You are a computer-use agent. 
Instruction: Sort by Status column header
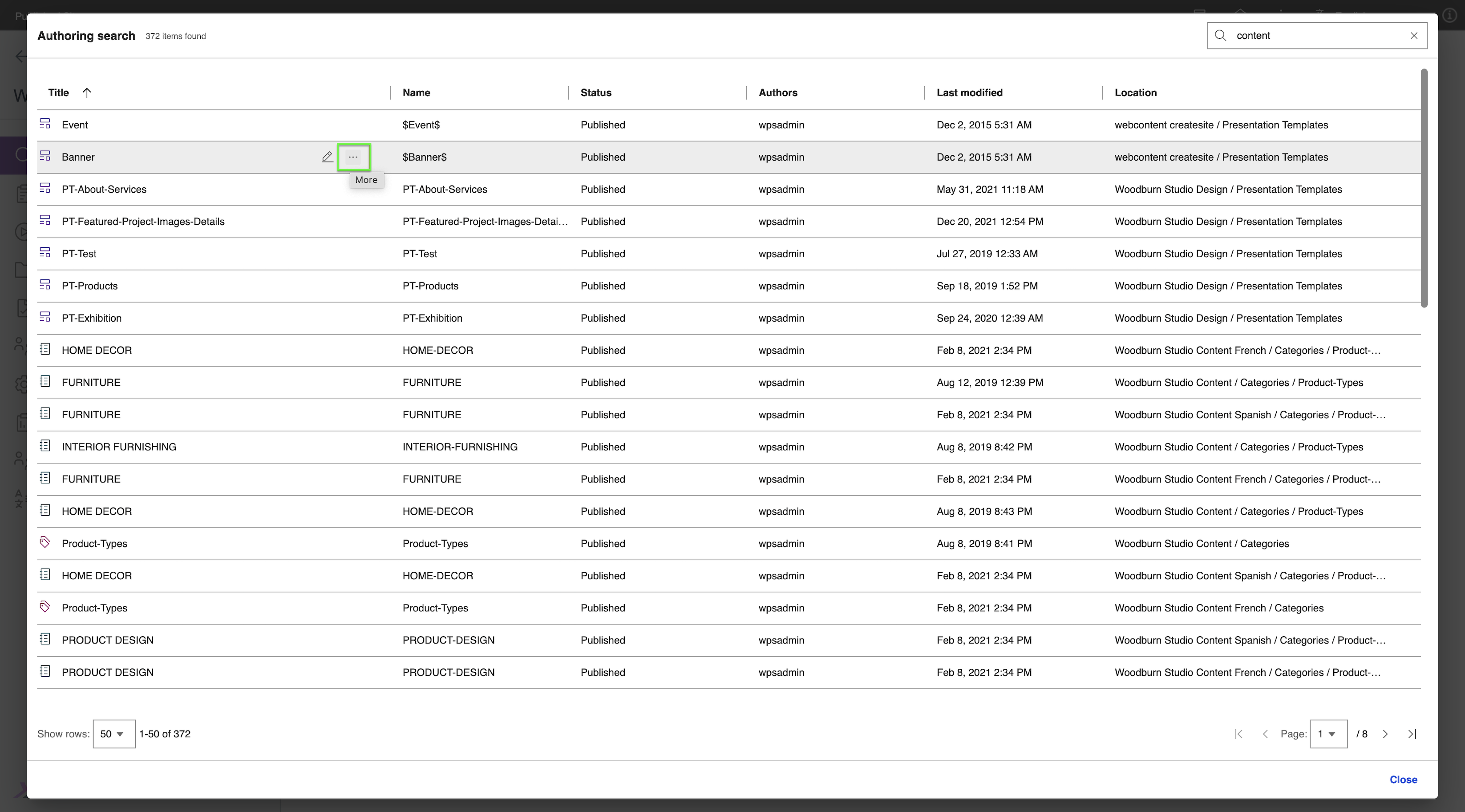click(595, 93)
